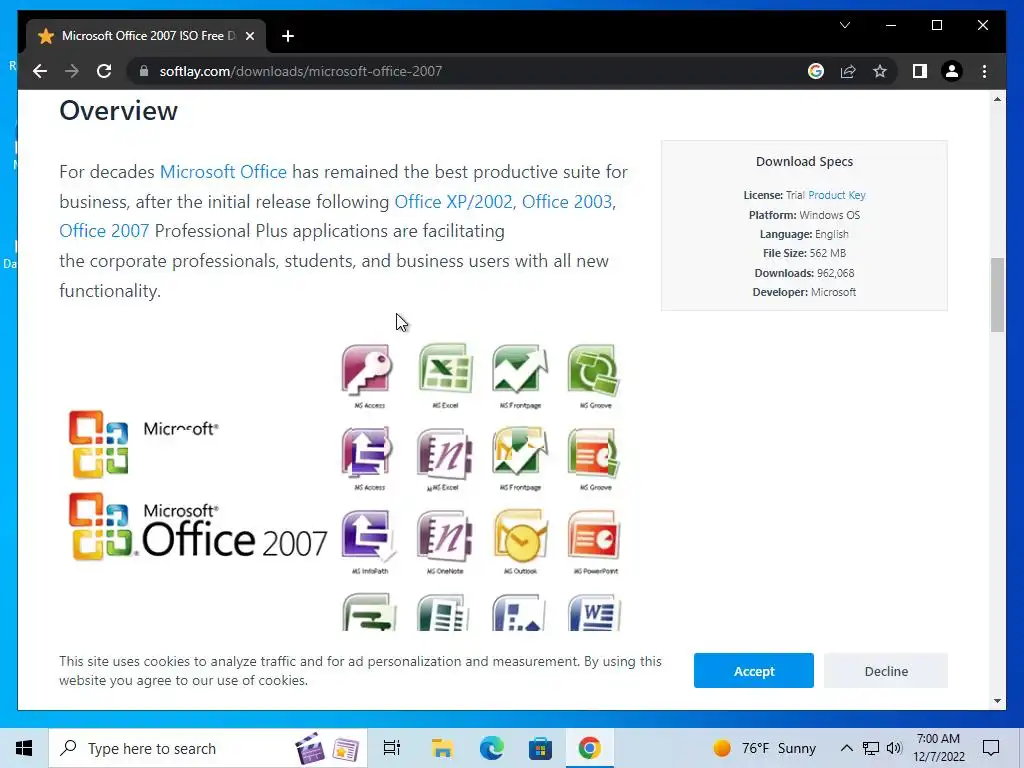The width and height of the screenshot is (1024, 768).
Task: Open the Office 2003 link
Action: click(x=567, y=202)
